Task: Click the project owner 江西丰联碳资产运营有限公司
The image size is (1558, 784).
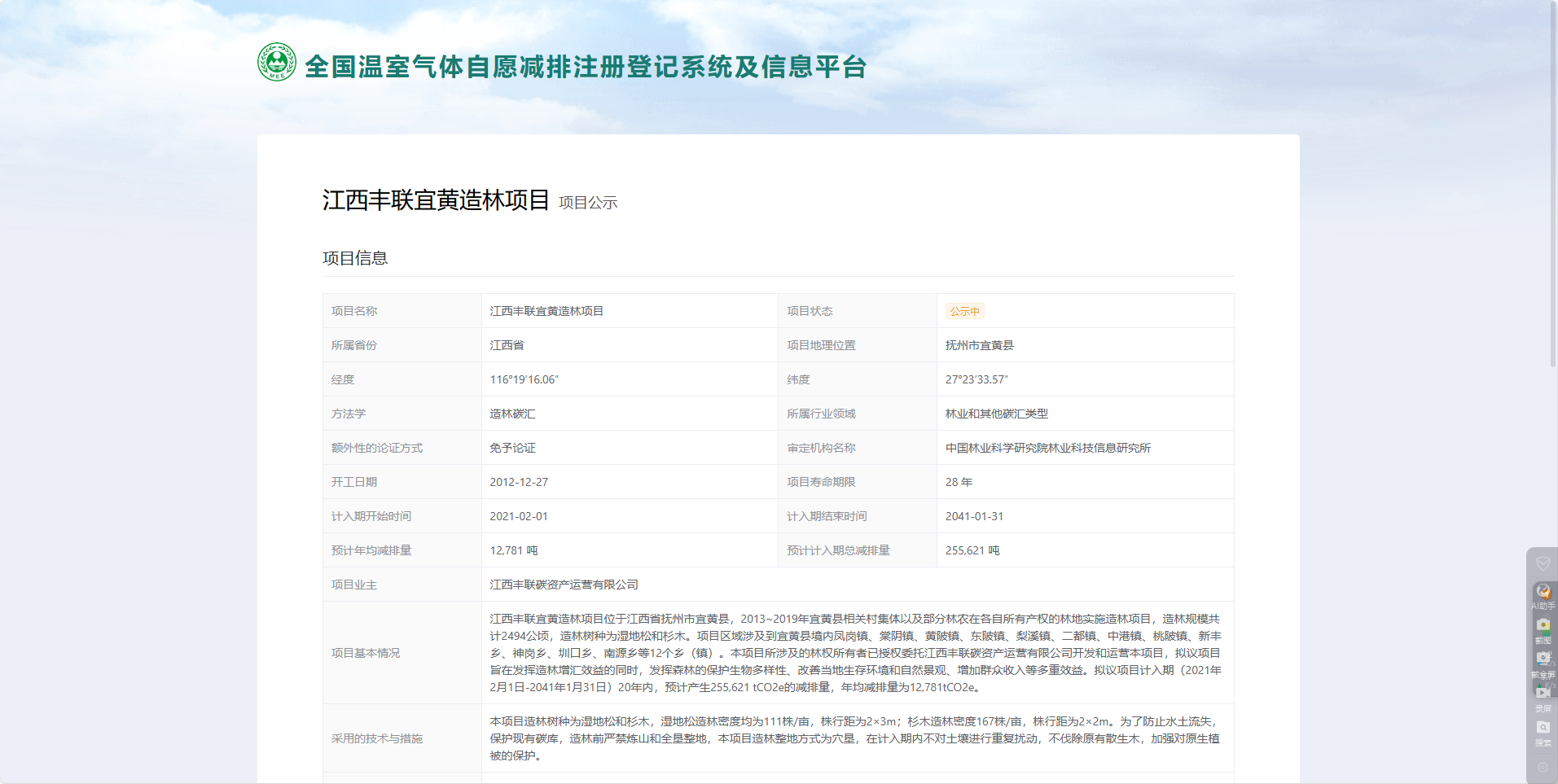Action: click(564, 585)
